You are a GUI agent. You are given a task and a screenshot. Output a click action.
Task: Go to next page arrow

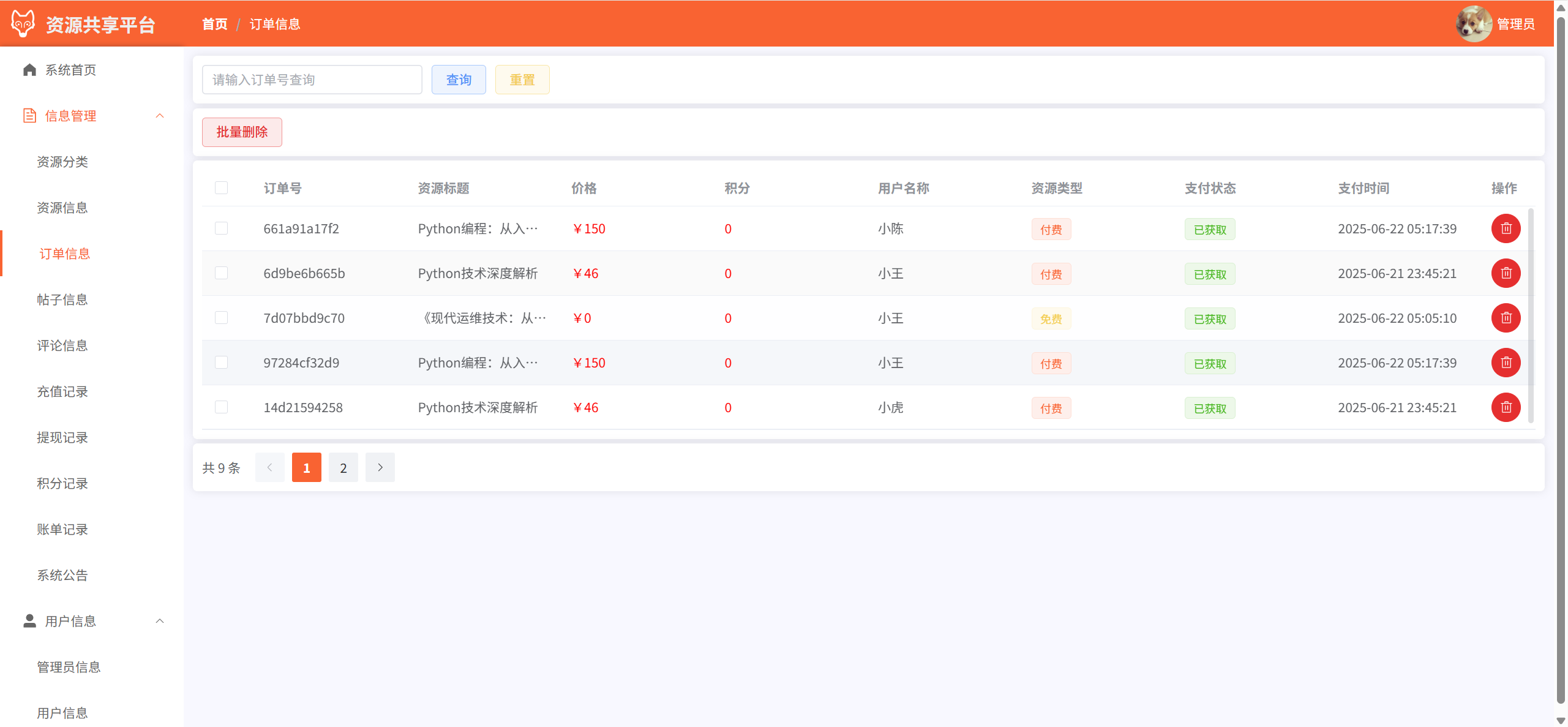(x=380, y=467)
